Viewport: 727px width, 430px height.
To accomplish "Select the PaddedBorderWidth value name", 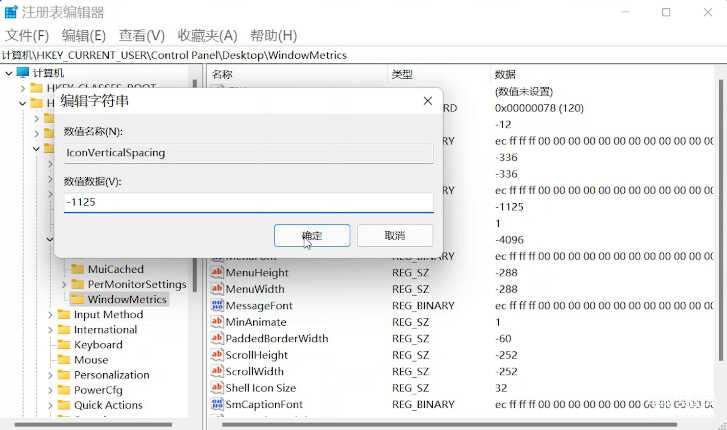I will pos(277,338).
